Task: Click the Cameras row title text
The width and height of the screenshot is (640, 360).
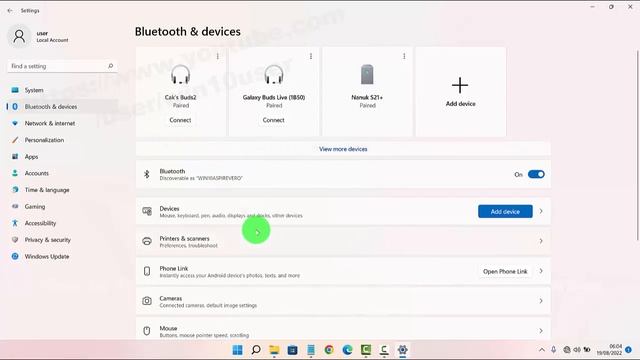Action: pyautogui.click(x=171, y=298)
